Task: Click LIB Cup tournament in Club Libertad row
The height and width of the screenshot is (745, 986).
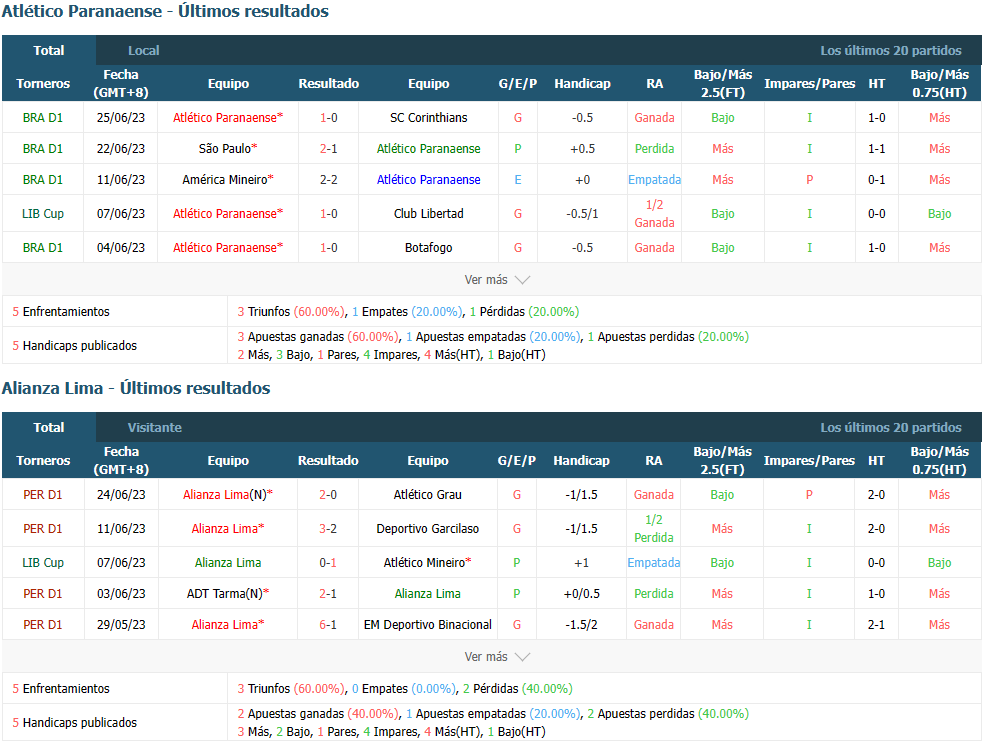Action: pos(43,214)
